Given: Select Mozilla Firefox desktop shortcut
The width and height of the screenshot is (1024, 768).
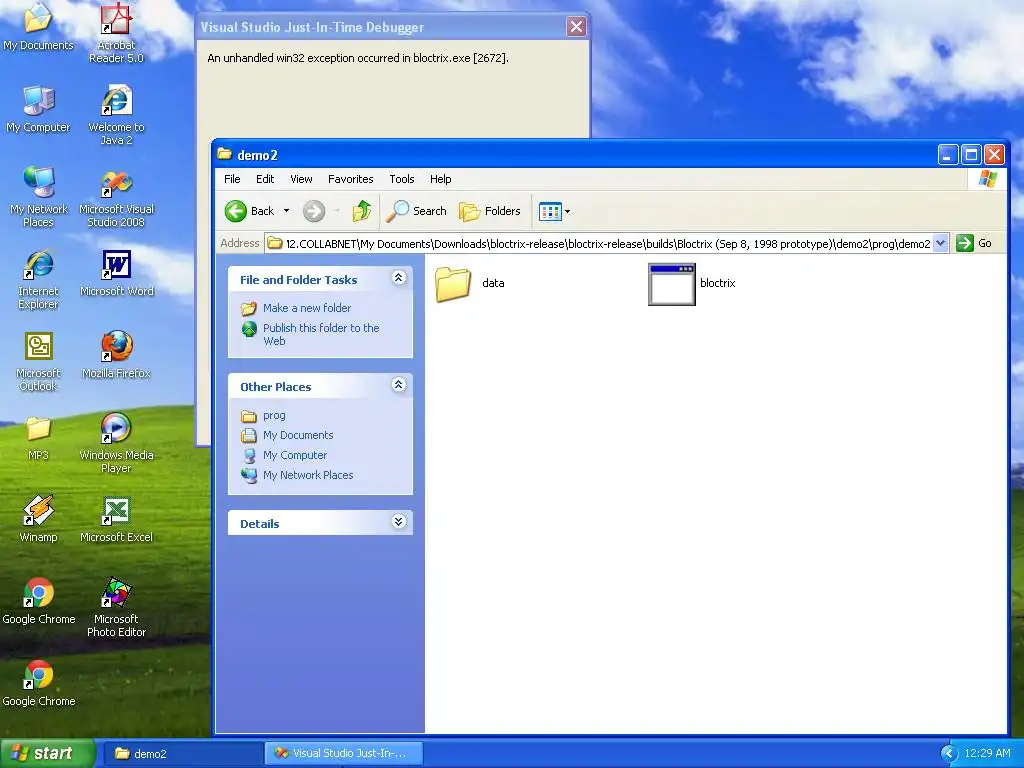Looking at the screenshot, I should click(x=116, y=355).
